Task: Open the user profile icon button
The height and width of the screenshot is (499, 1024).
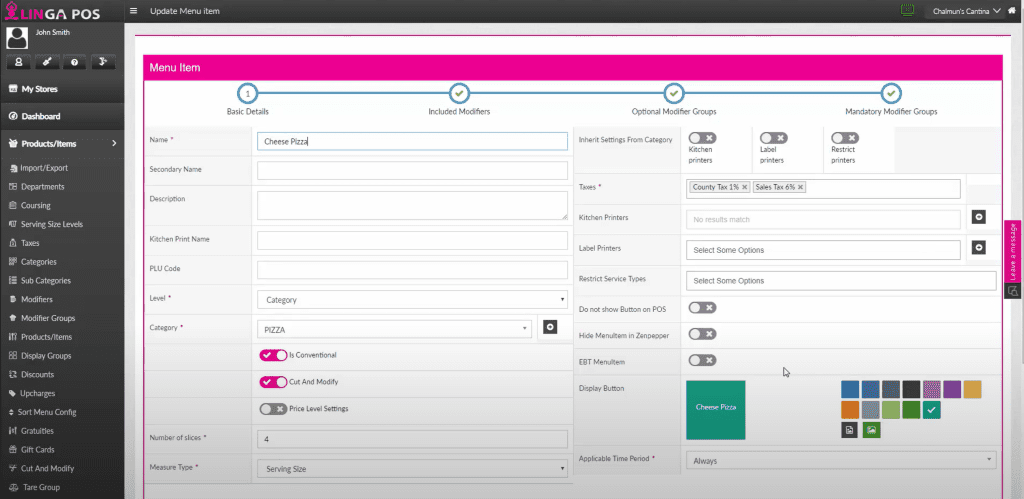Action: [18, 62]
